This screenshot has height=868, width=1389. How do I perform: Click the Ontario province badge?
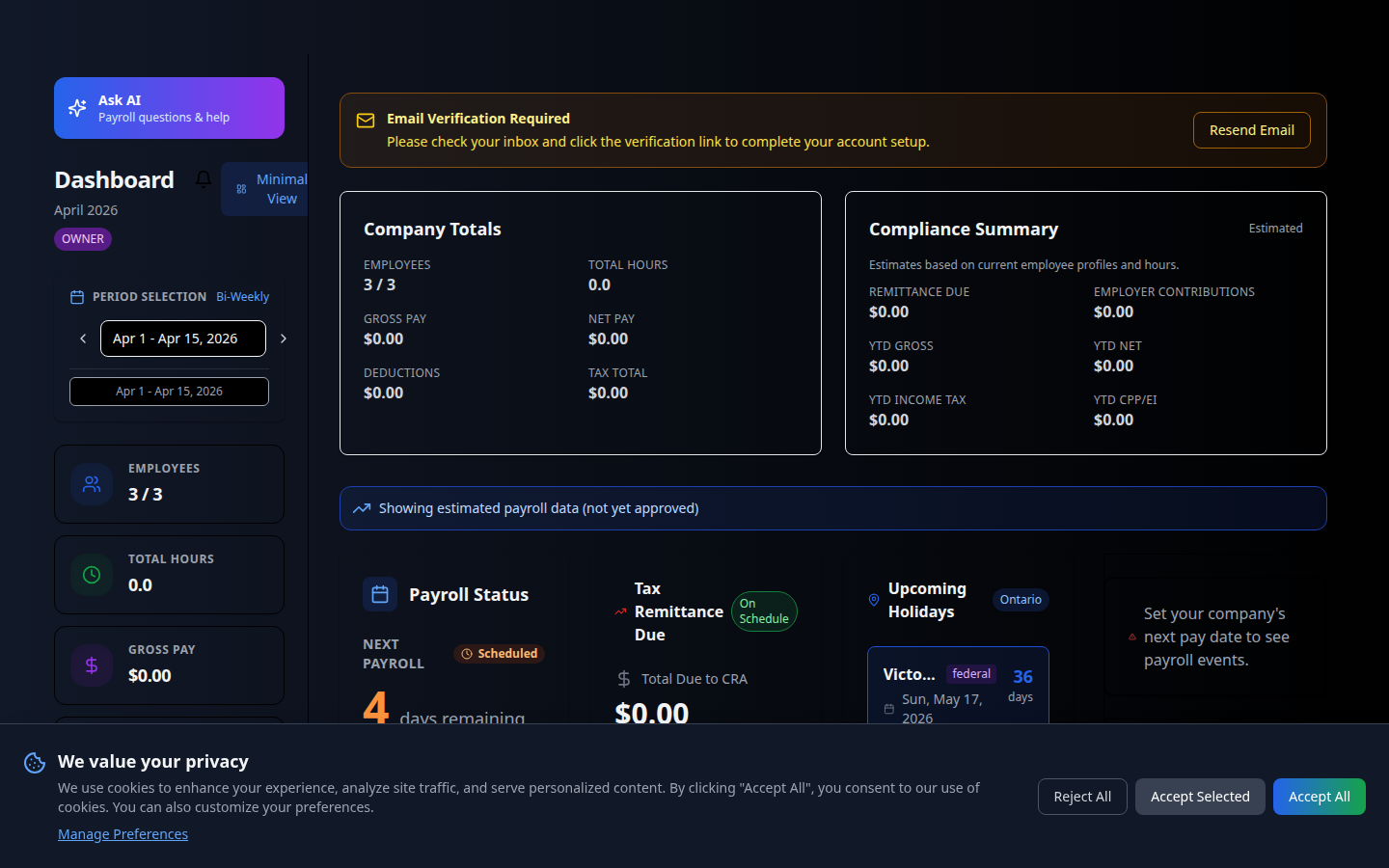[x=1021, y=600]
